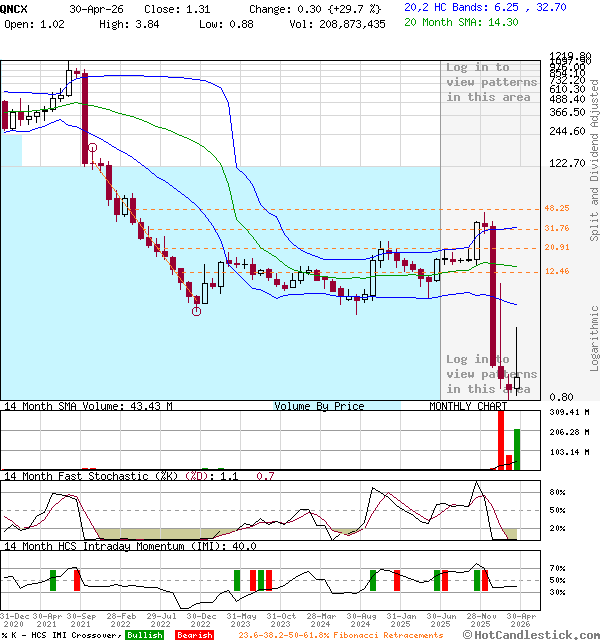Click the red circle marker at the chart low
The image size is (600, 640).
click(196, 311)
